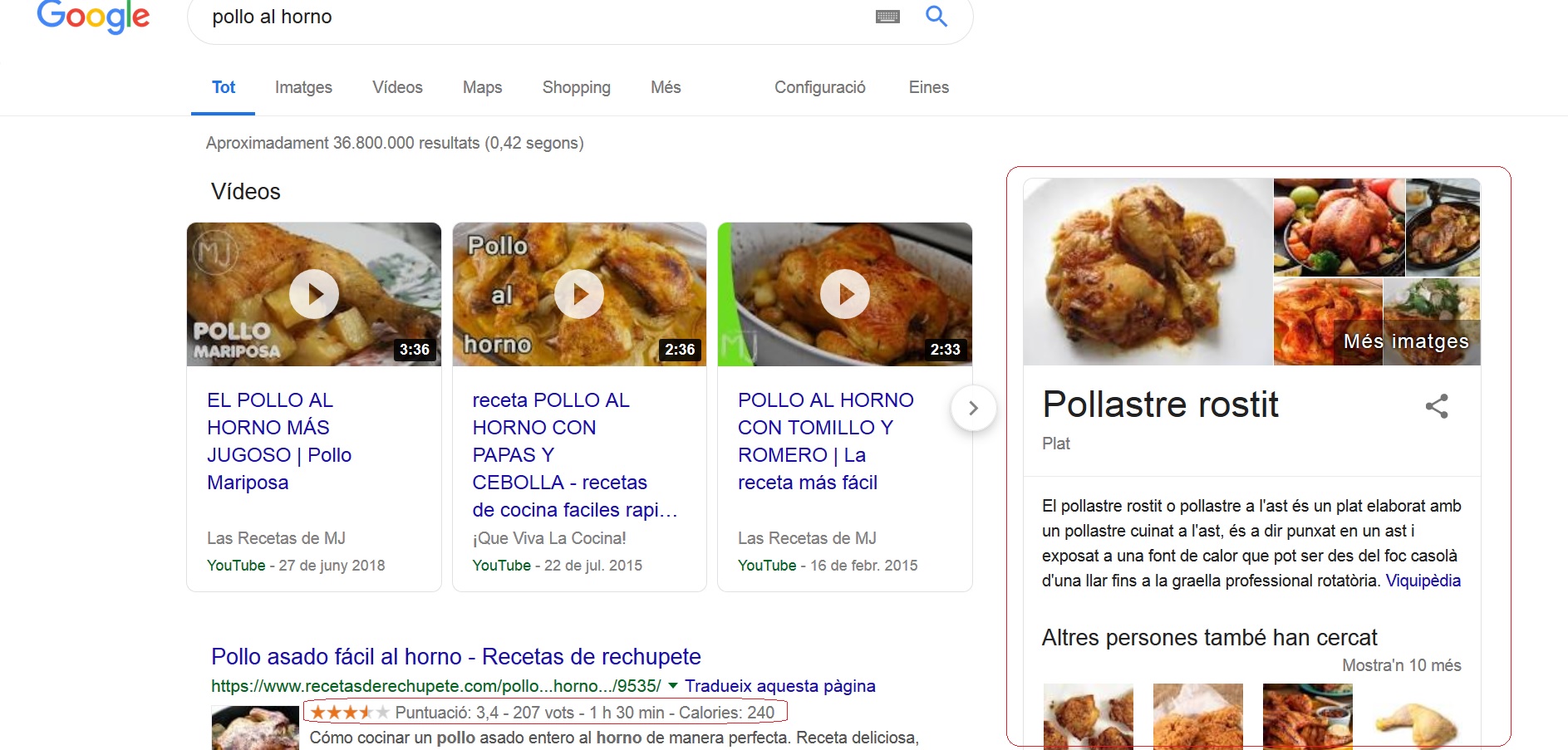Image resolution: width=1568 pixels, height=750 pixels.
Task: Expand the dropdown arrow beside recetasderechupete URL
Action: pyautogui.click(x=672, y=686)
